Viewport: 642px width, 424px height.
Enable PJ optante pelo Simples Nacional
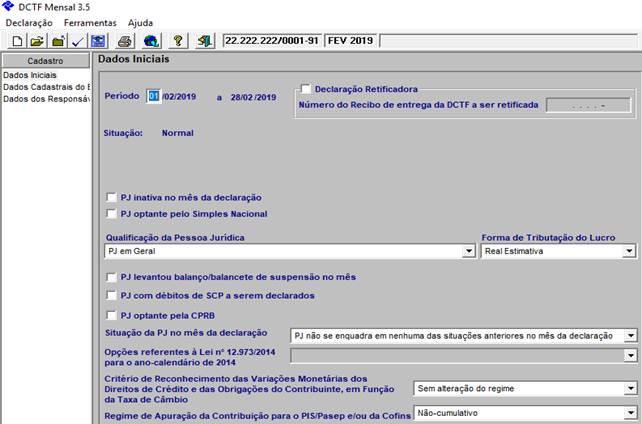click(111, 214)
